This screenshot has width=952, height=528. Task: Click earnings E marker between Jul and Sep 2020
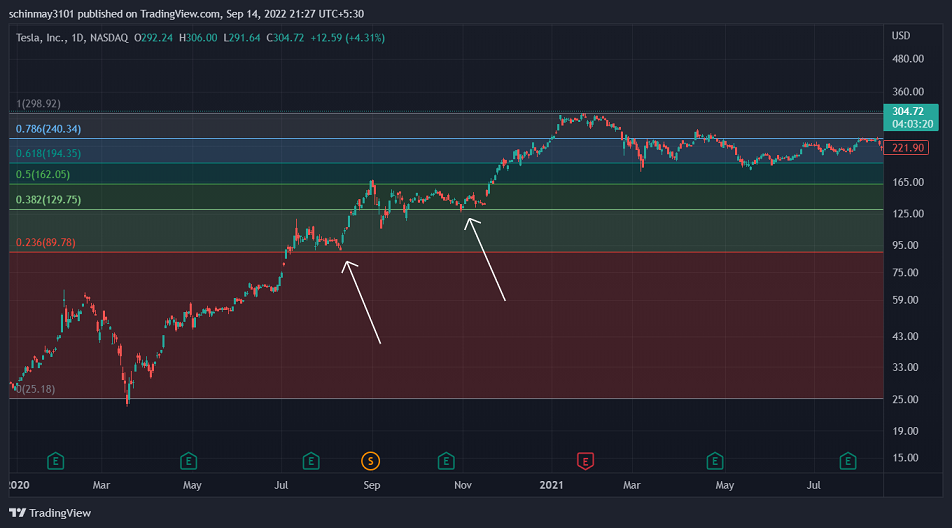tap(311, 461)
